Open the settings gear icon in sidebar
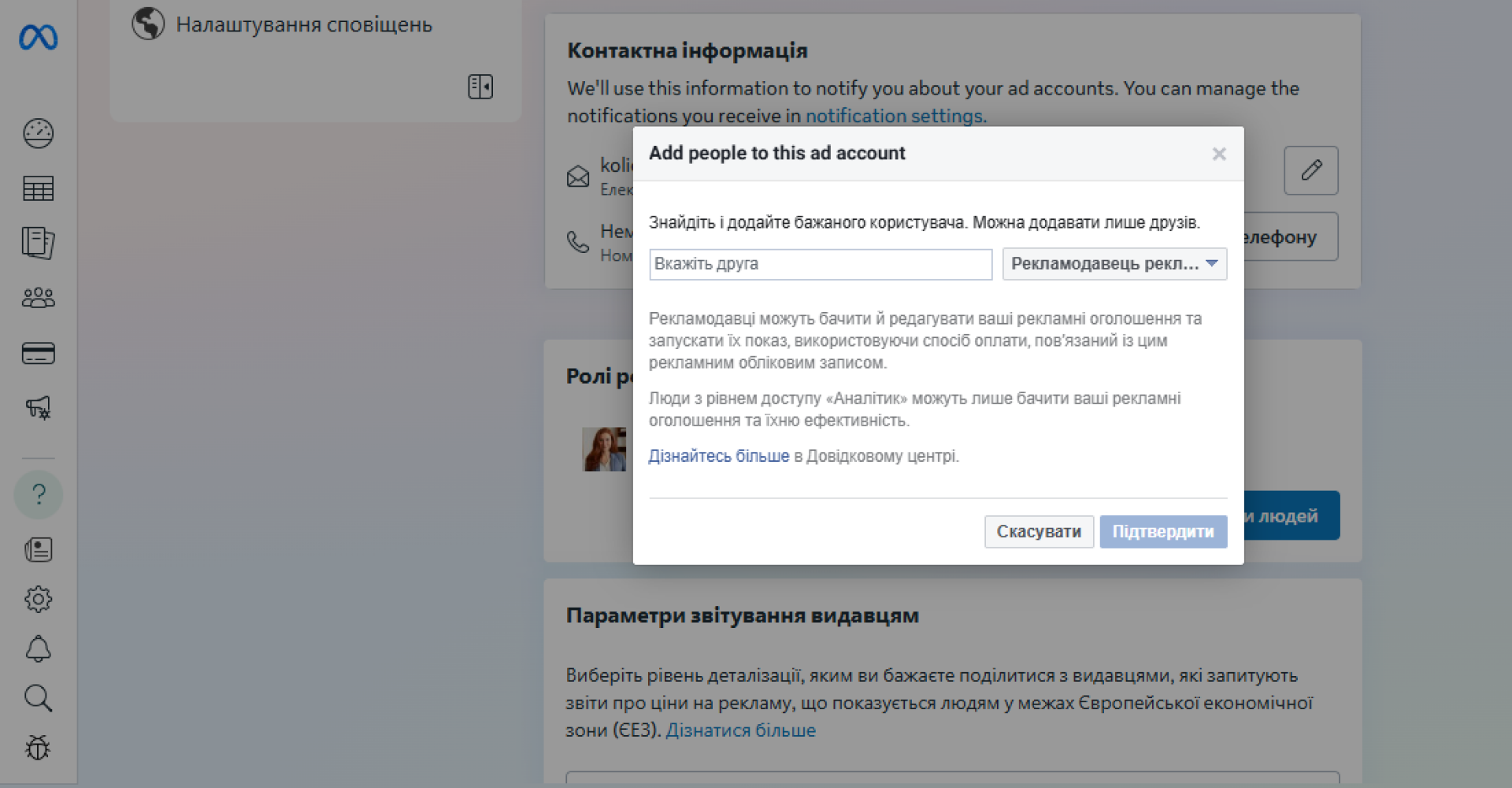The height and width of the screenshot is (788, 1512). [37, 599]
